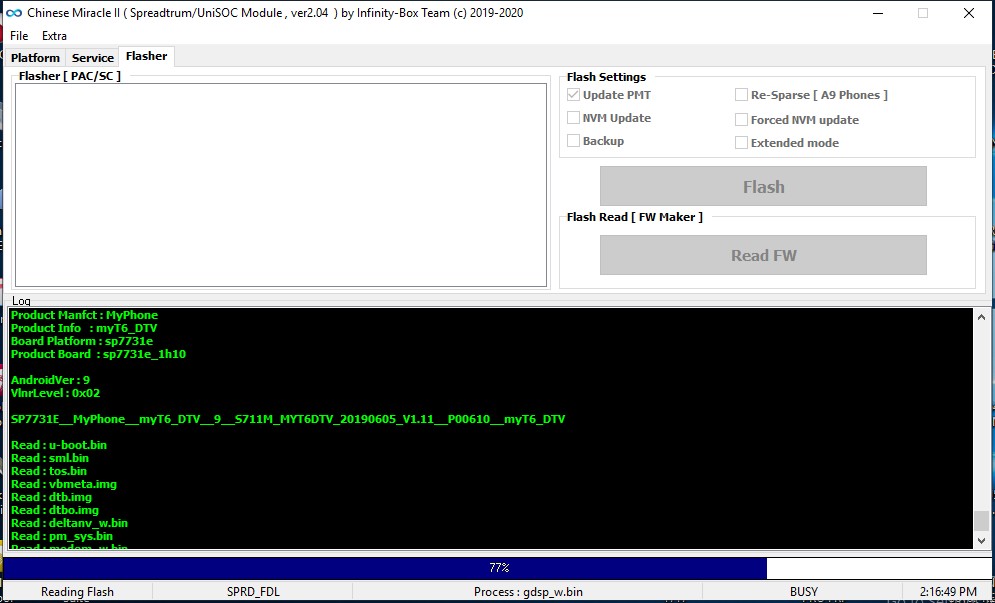
Task: Click the Process : gdsp_w.bin status entry
Action: [528, 592]
